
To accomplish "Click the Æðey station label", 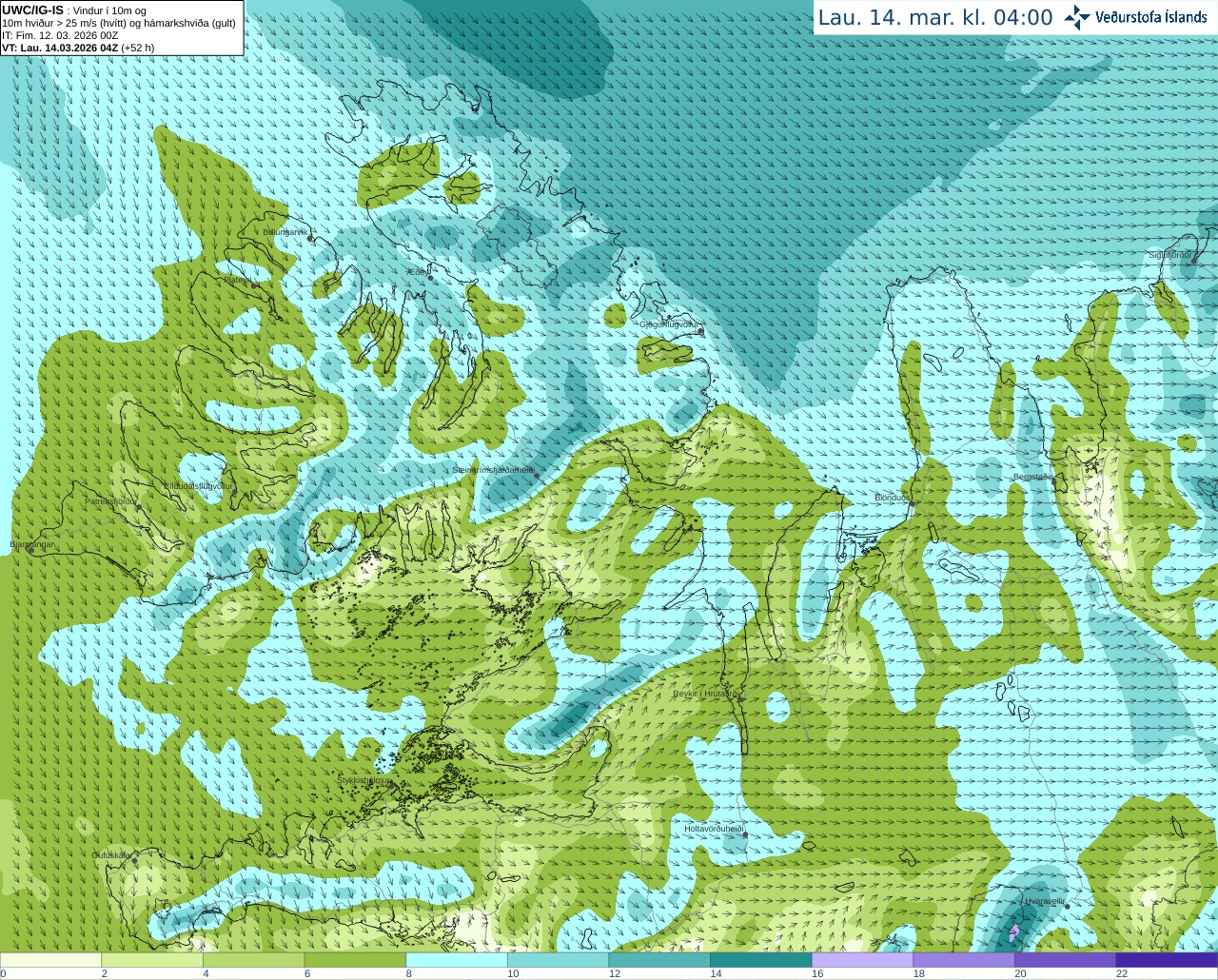I will (418, 272).
